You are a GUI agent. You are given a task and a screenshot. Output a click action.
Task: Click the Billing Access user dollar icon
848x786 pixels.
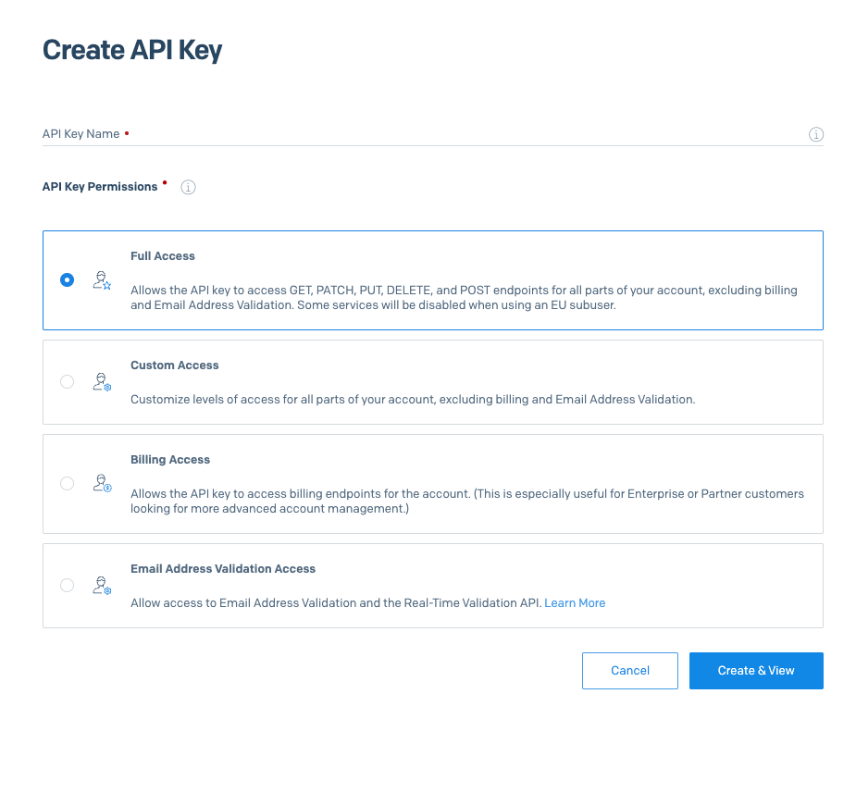pyautogui.click(x=102, y=483)
